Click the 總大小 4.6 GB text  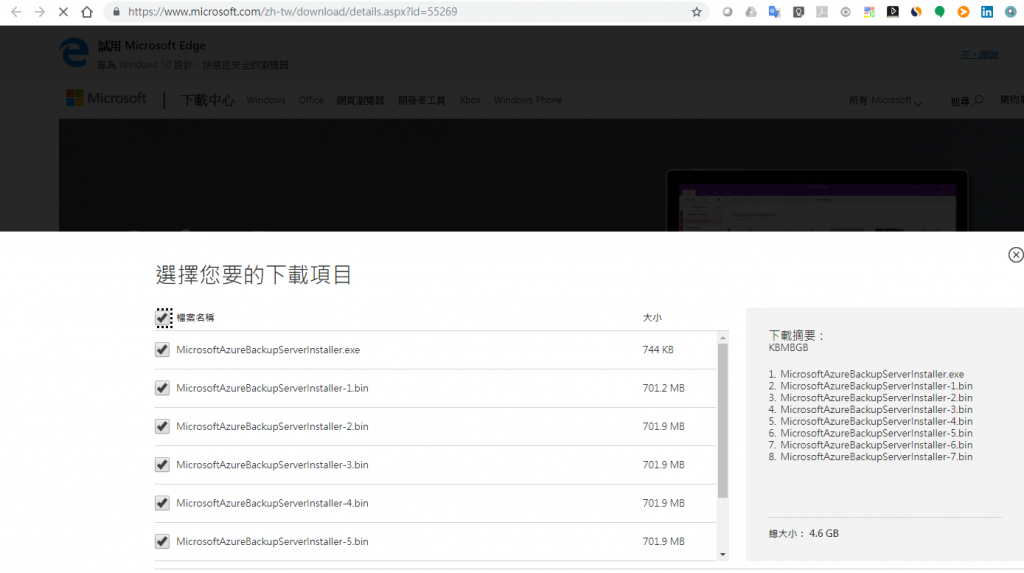pos(803,534)
